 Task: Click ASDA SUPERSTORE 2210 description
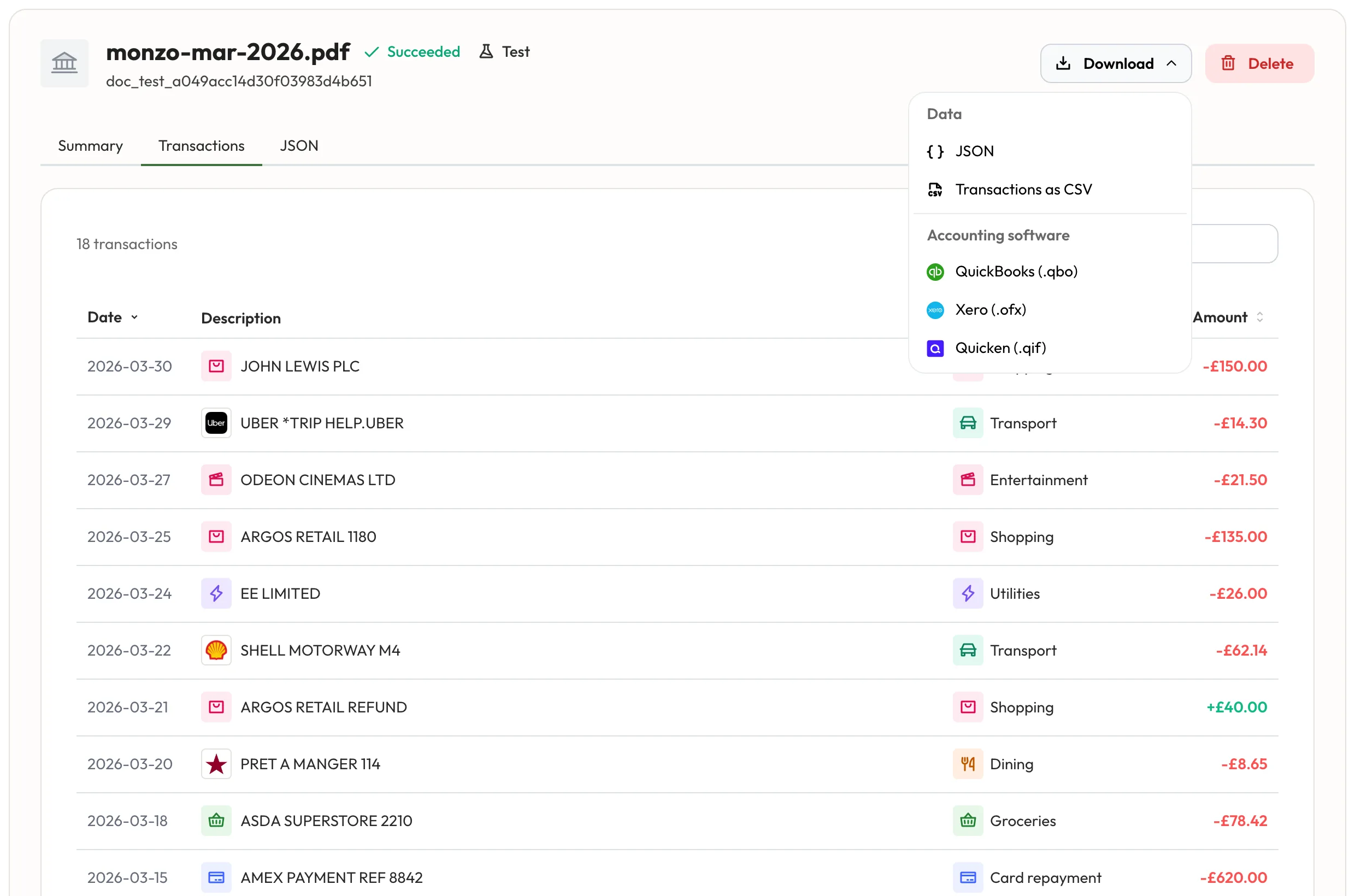326,821
